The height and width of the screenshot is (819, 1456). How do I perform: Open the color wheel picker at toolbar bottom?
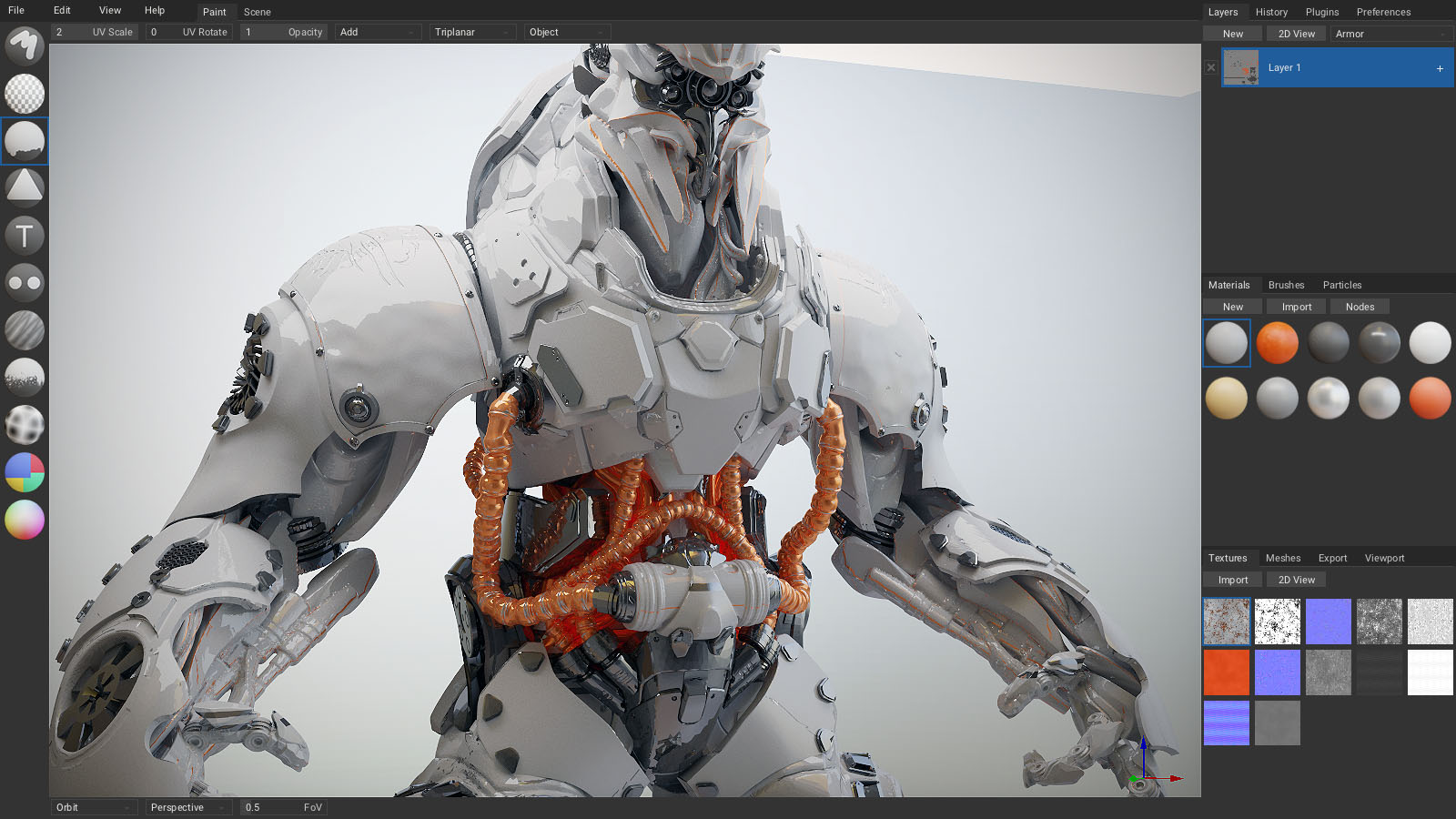pos(24,520)
